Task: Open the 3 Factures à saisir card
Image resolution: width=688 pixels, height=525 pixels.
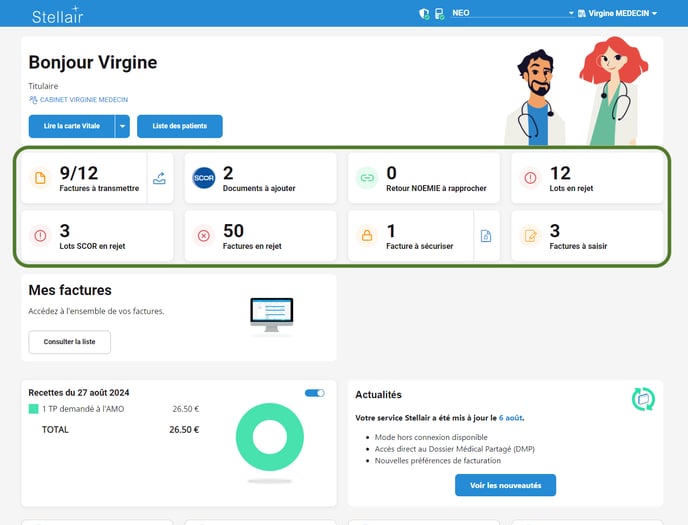Action: click(587, 236)
